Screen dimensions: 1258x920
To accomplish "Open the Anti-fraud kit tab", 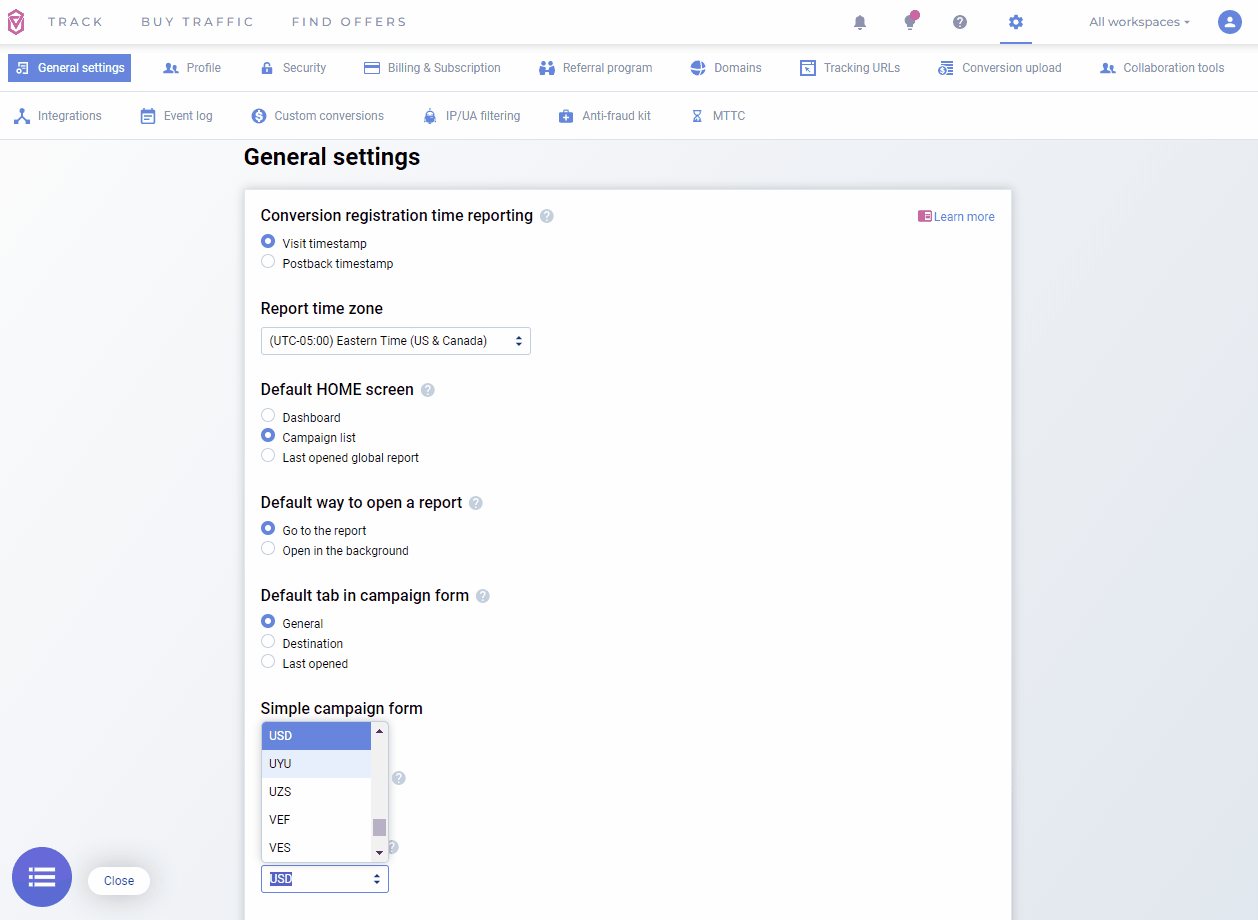I will pos(605,116).
